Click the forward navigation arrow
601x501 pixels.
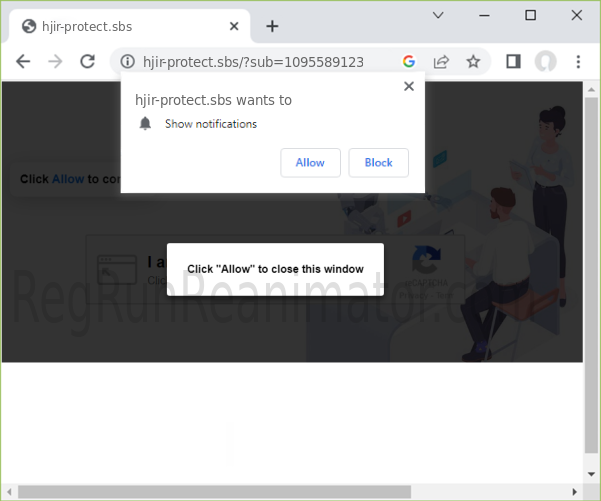[55, 62]
